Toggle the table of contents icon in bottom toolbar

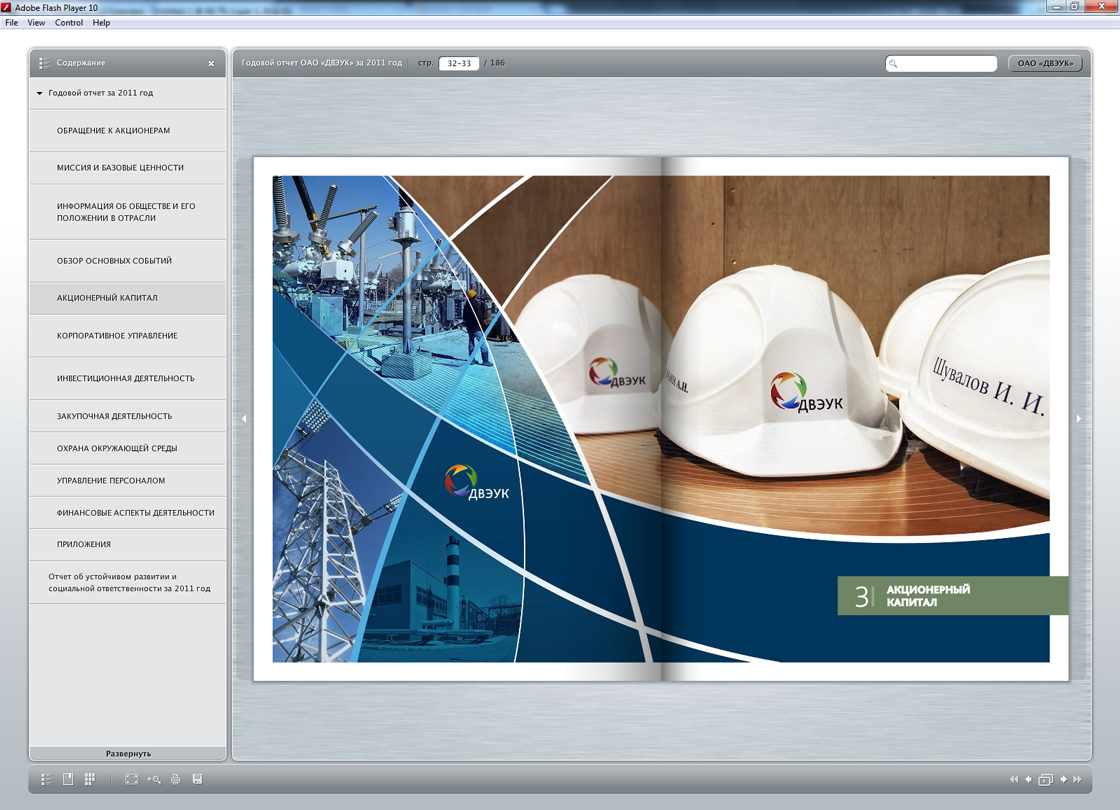[46, 779]
